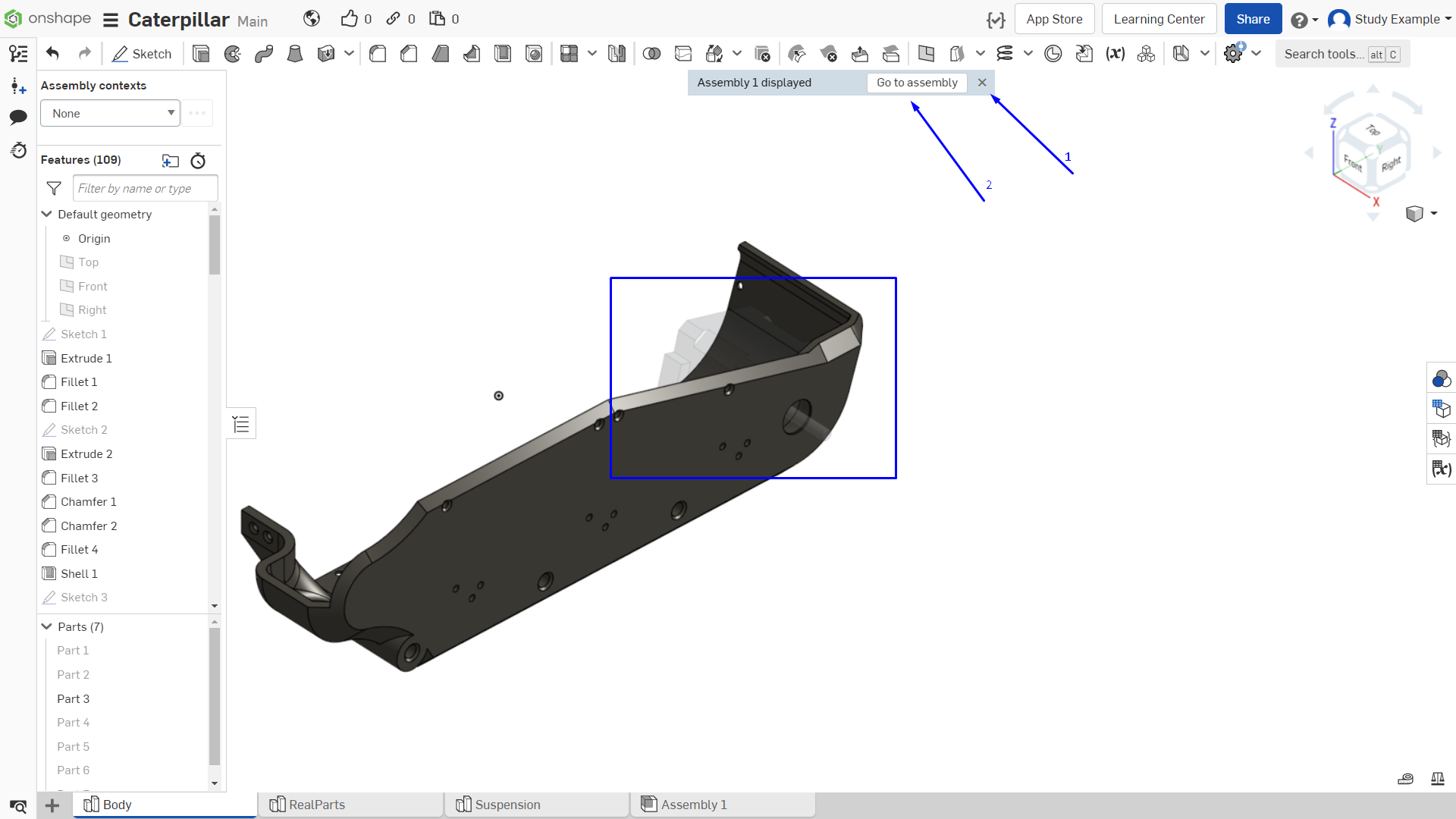Switch to the Suspension tab
This screenshot has width=1456, height=819.
tap(538, 805)
